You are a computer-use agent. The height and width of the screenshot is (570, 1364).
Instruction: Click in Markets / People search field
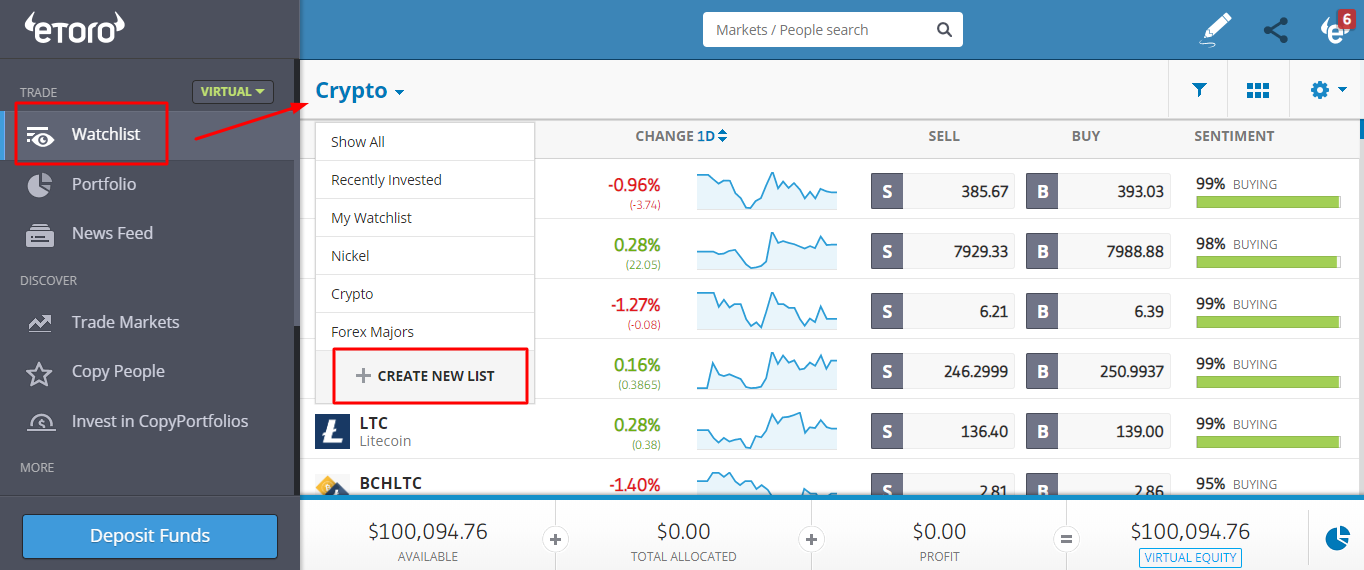coord(820,30)
